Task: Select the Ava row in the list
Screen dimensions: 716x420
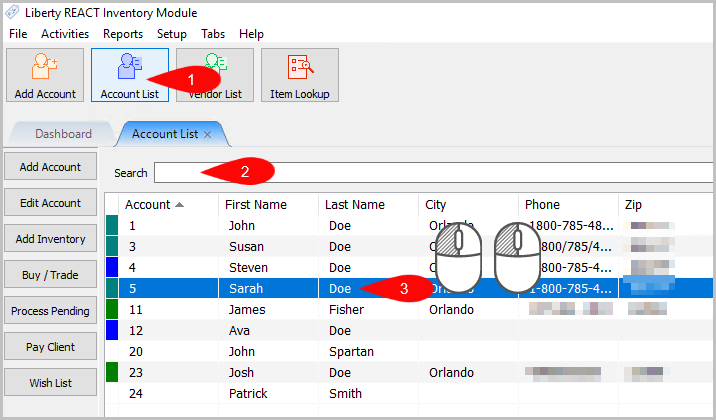Action: click(409, 331)
